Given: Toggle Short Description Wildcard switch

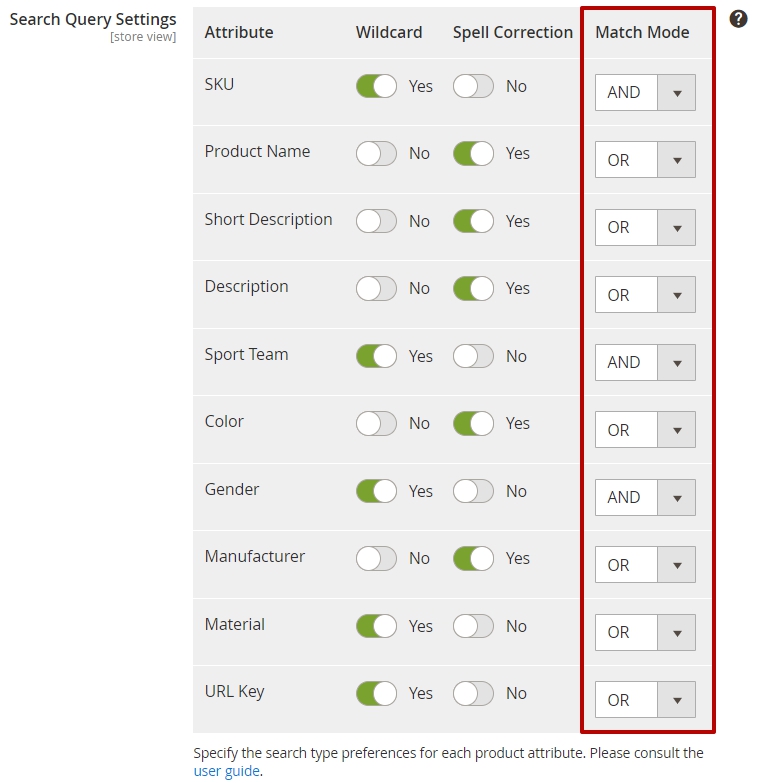Looking at the screenshot, I should (x=376, y=221).
